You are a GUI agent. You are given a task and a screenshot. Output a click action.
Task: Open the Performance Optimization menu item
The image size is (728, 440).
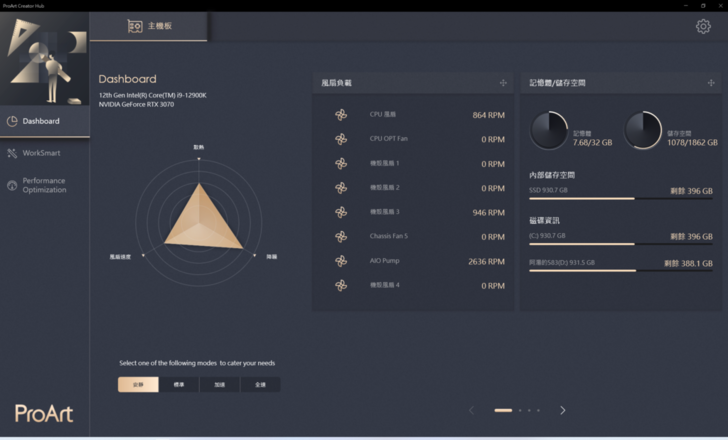click(x=45, y=185)
